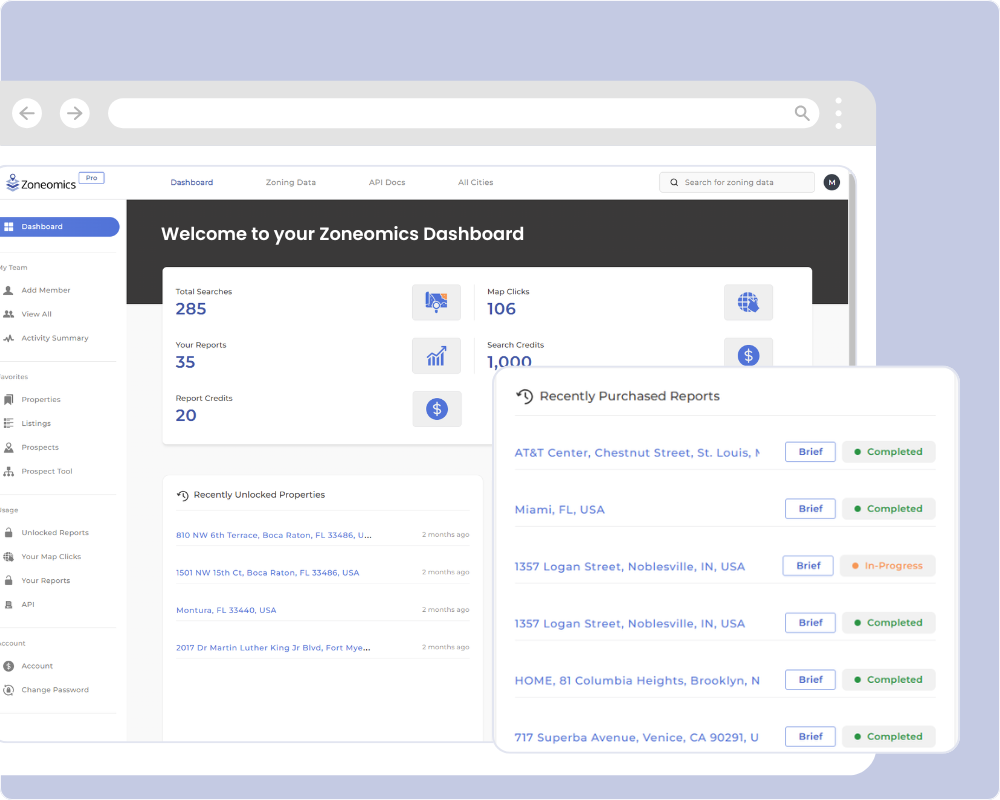1000x800 pixels.
Task: Click the Your Reports lock icon in sidebar
Action: coord(8,580)
